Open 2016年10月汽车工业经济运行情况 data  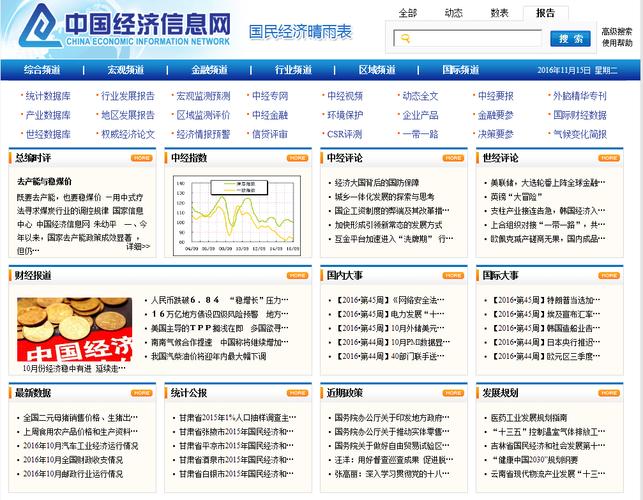80,446
